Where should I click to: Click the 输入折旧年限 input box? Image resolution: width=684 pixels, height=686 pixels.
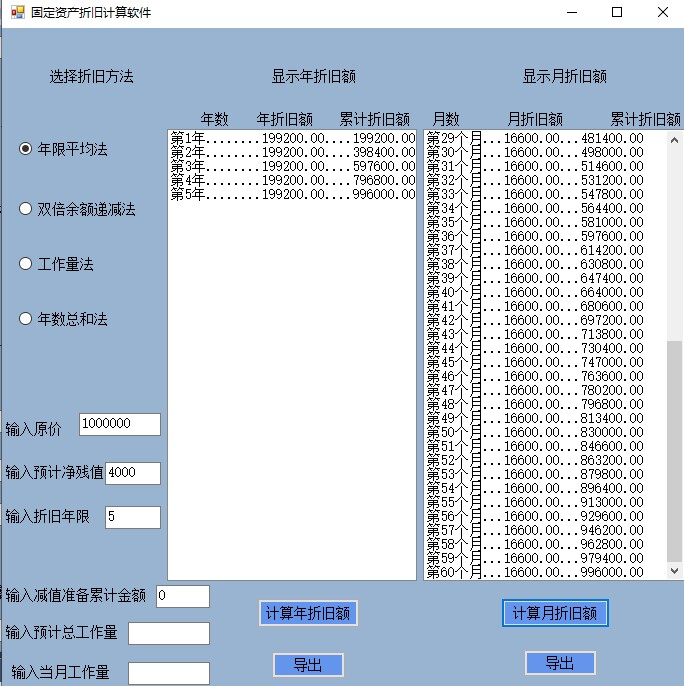point(133,517)
